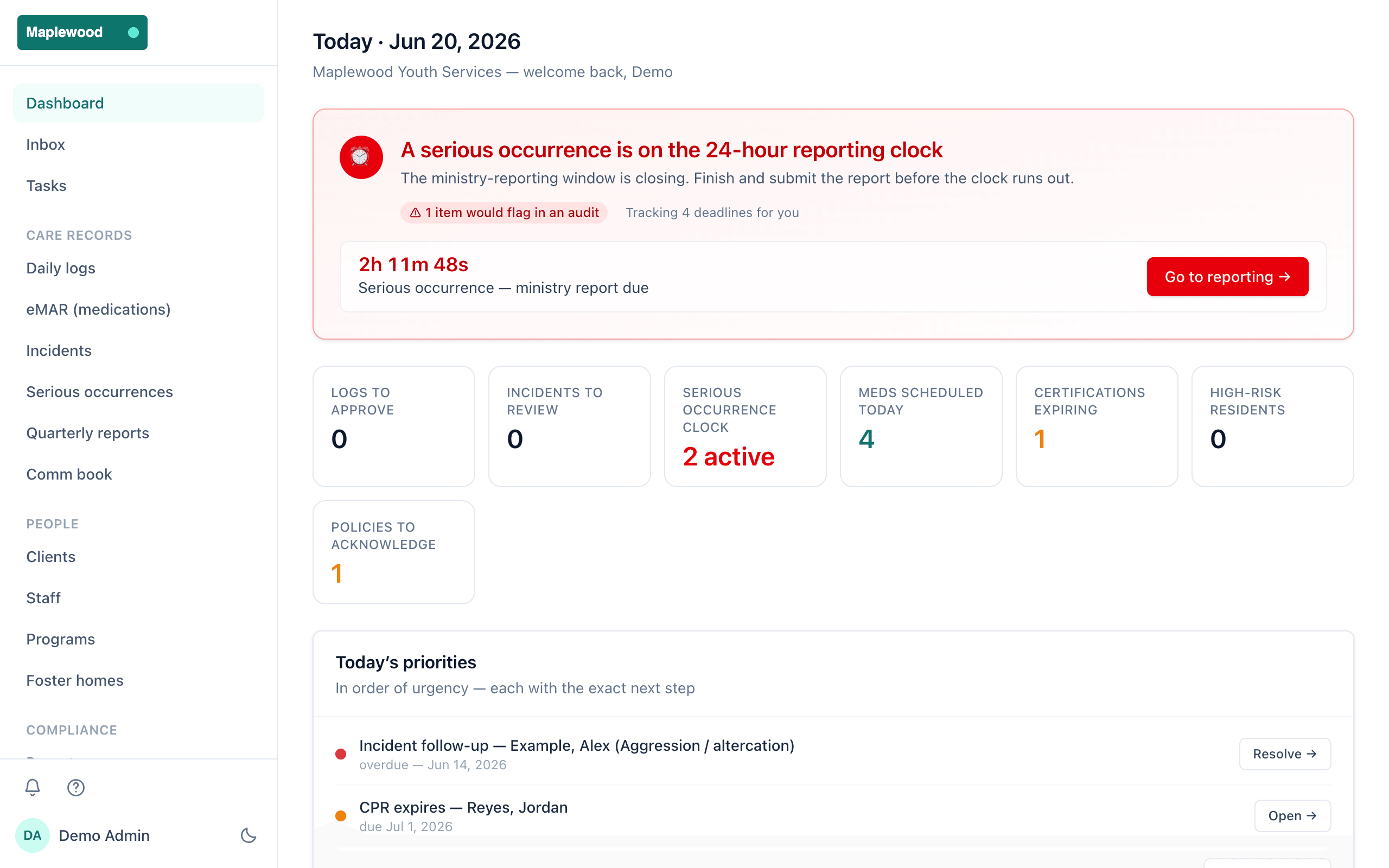This screenshot has width=1389, height=868.
Task: Click 'Tracking 4 deadlines for you' text
Action: pyautogui.click(x=712, y=213)
